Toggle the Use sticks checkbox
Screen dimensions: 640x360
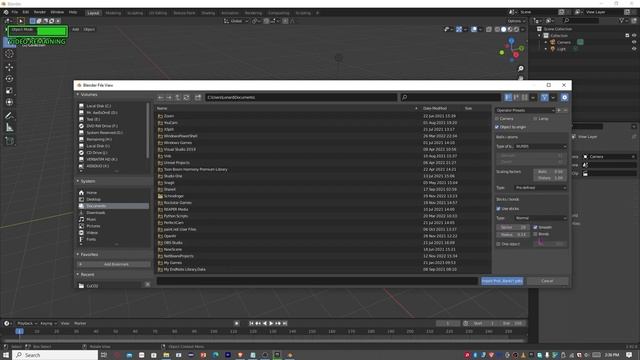(498, 209)
